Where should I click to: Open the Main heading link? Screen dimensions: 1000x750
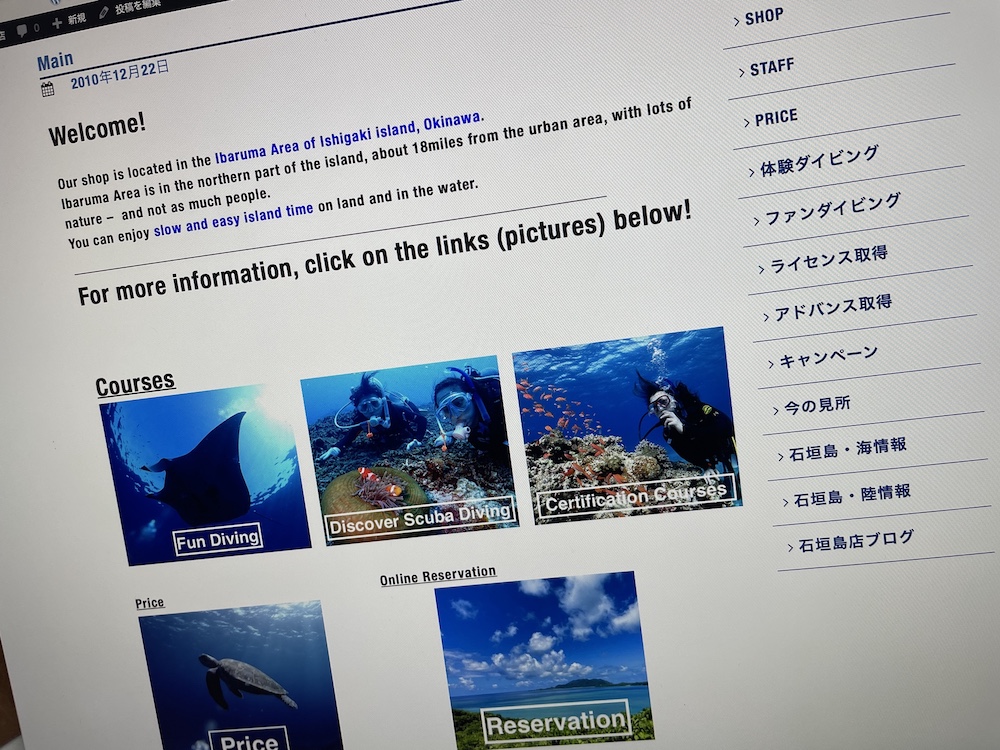point(55,61)
